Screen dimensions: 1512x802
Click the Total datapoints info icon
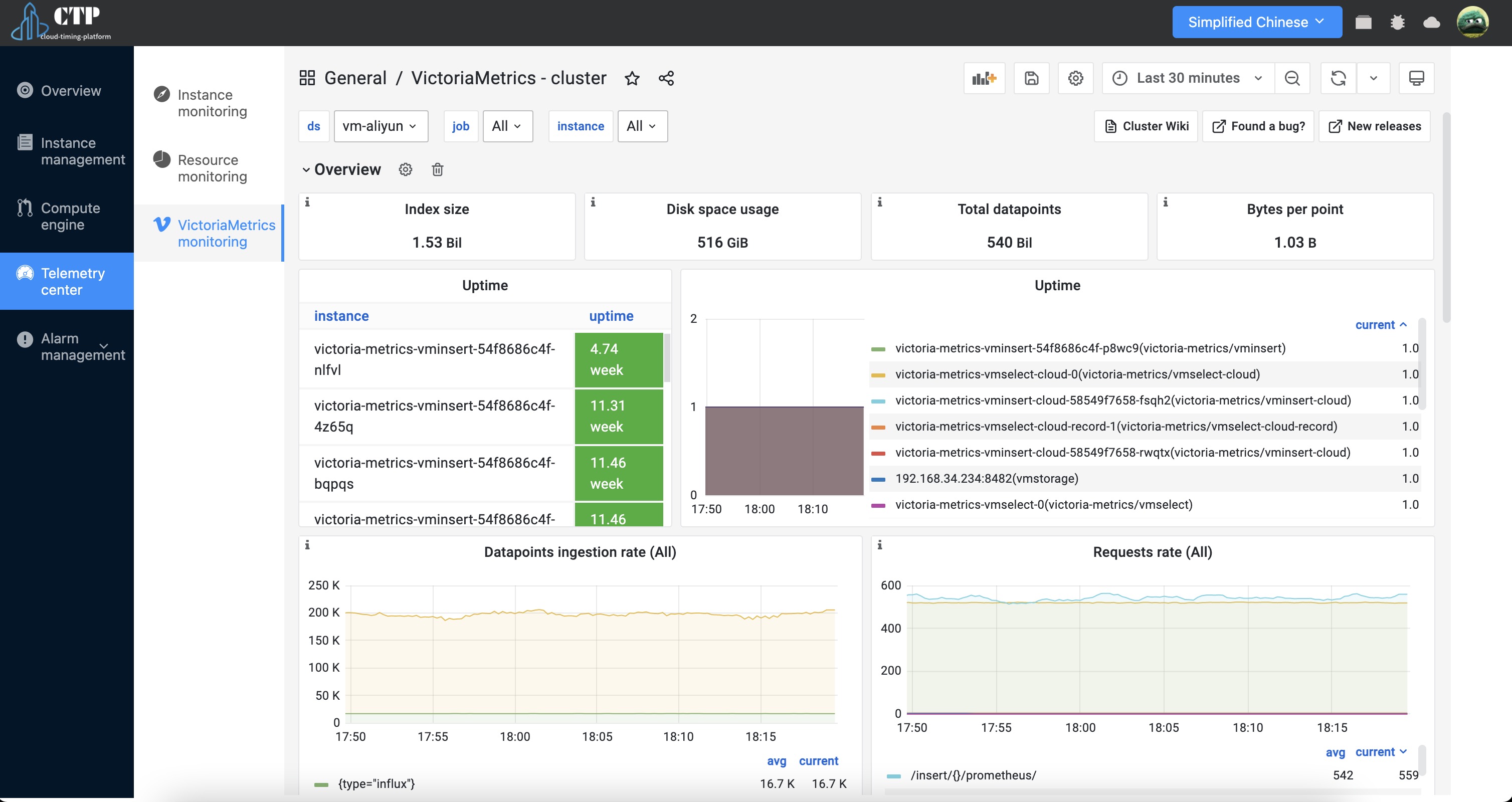tap(879, 202)
